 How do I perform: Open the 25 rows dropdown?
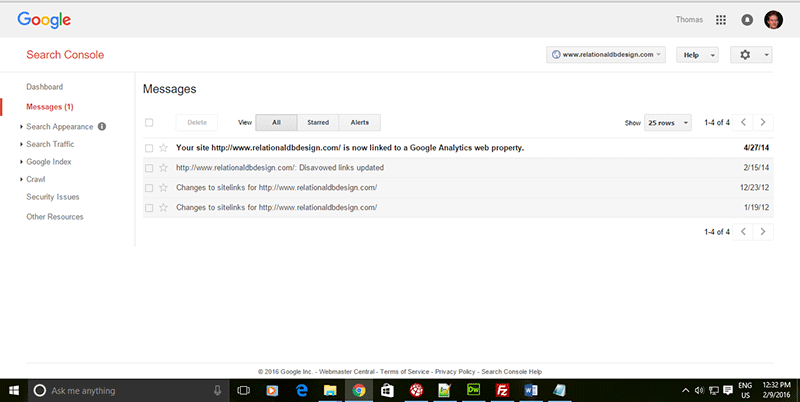tap(668, 122)
